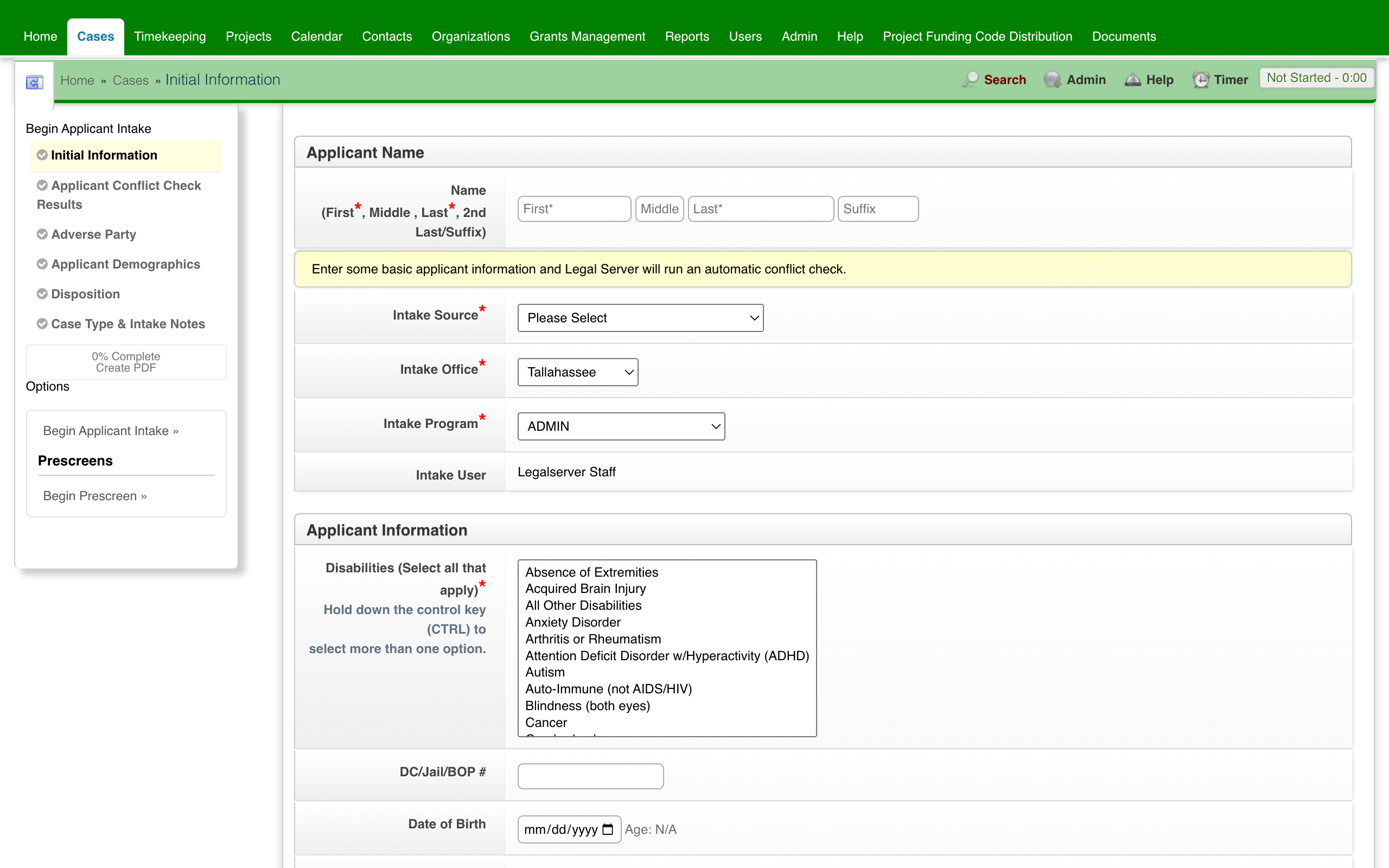This screenshot has width=1389, height=868.
Task: Click the checkmark beside Initial Information step
Action: click(x=42, y=155)
